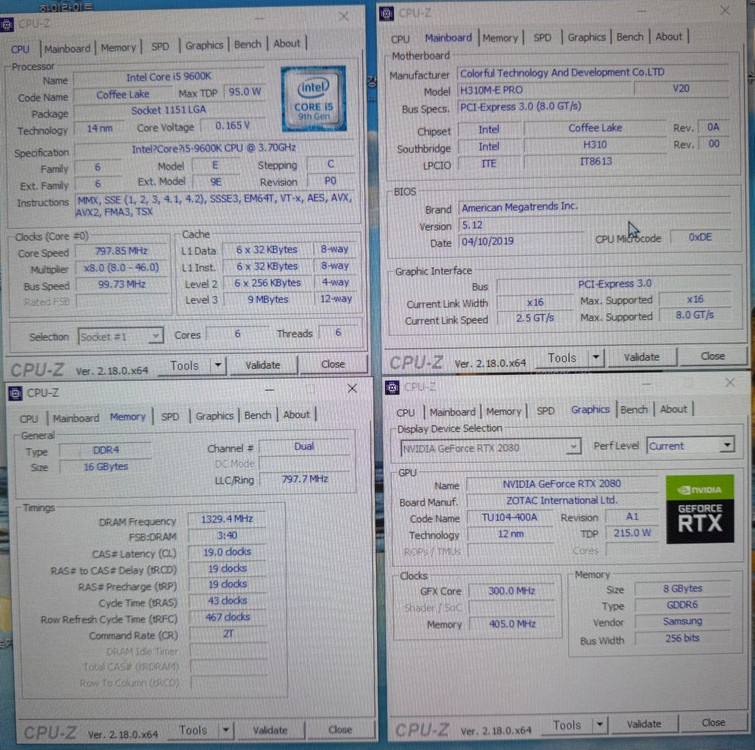Expand Tools arrow in the CPU window
This screenshot has height=750, width=755.
pyautogui.click(x=218, y=365)
